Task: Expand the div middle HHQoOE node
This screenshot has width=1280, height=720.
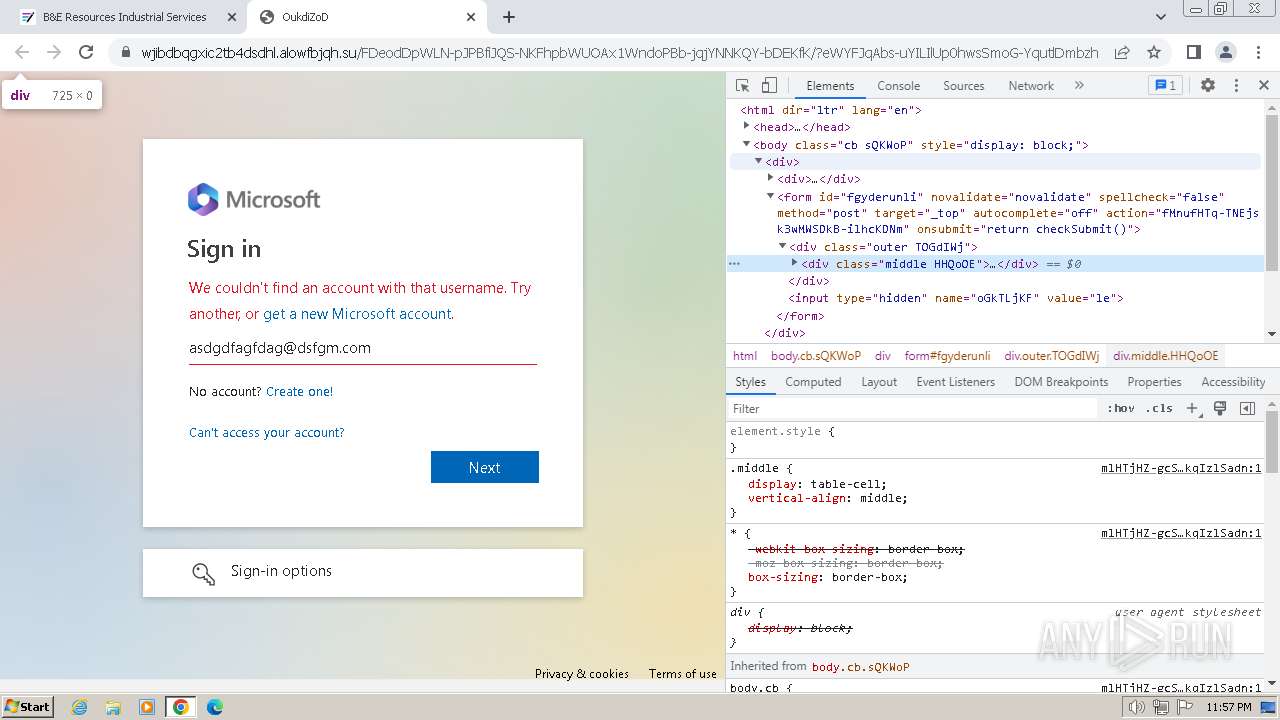Action: click(794, 263)
